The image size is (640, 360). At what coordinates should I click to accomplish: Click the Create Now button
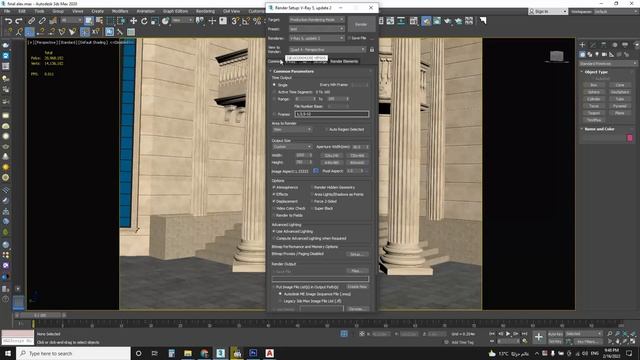[x=357, y=287]
